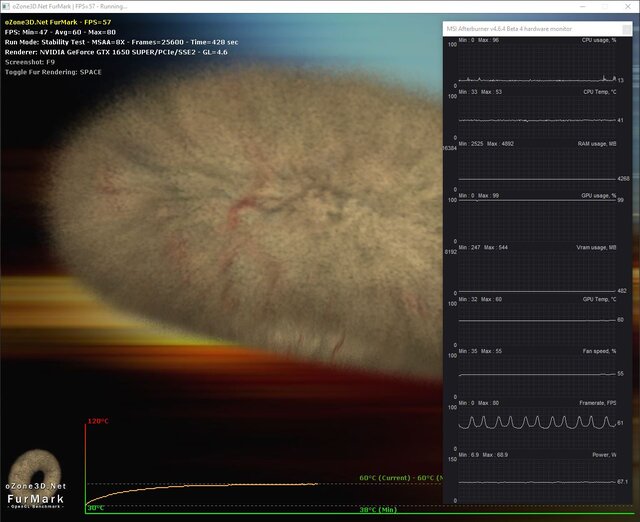
Task: Close the FurMark window
Action: point(627,6)
